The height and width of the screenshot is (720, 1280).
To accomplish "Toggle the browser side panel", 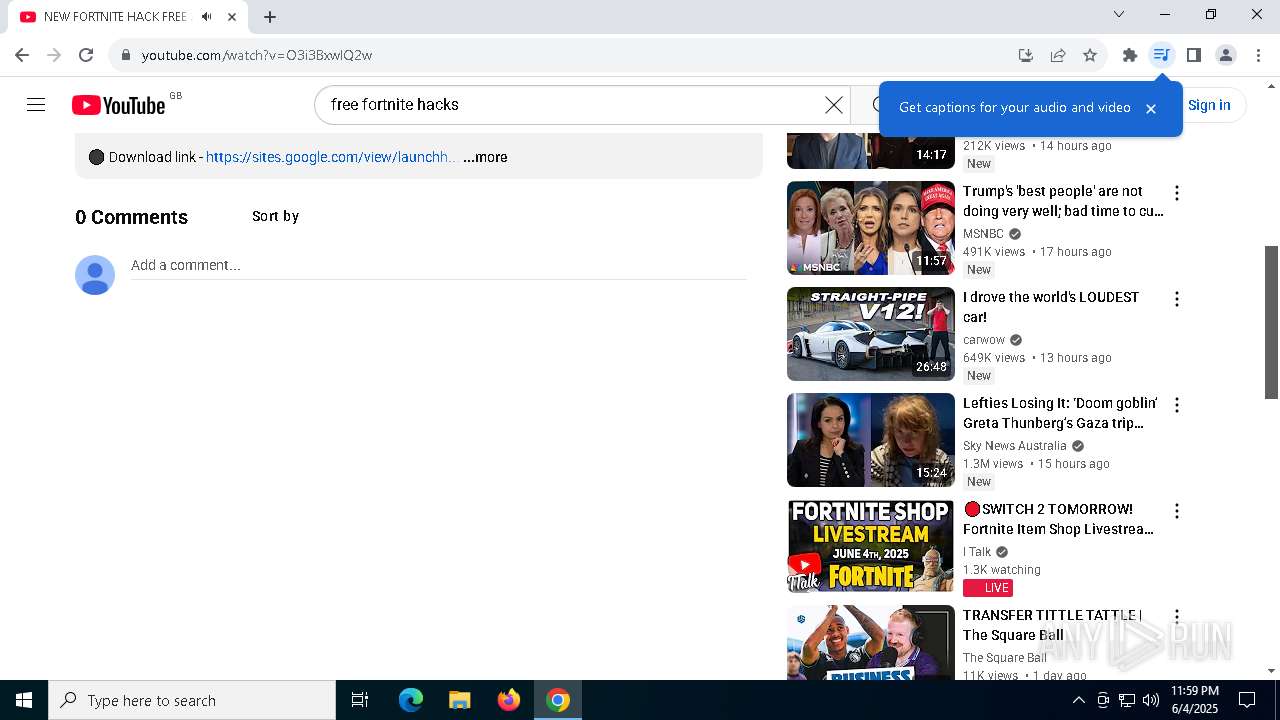I will point(1193,55).
